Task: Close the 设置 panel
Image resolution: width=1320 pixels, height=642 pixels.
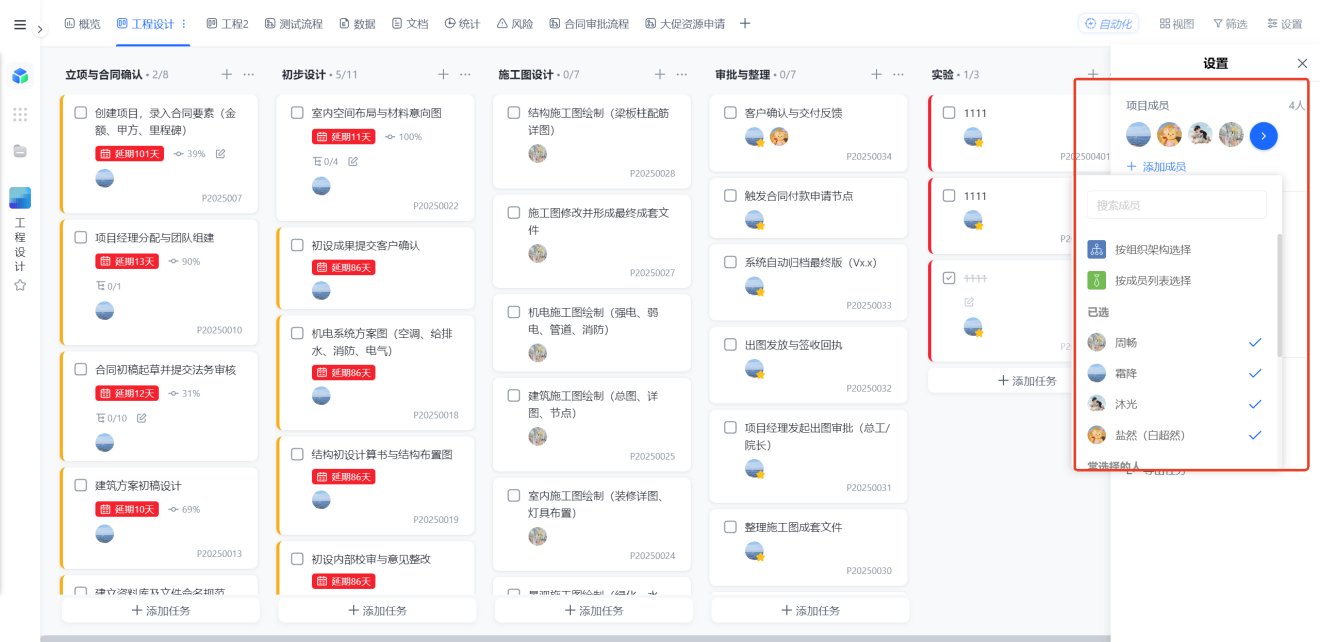Action: tap(1302, 63)
